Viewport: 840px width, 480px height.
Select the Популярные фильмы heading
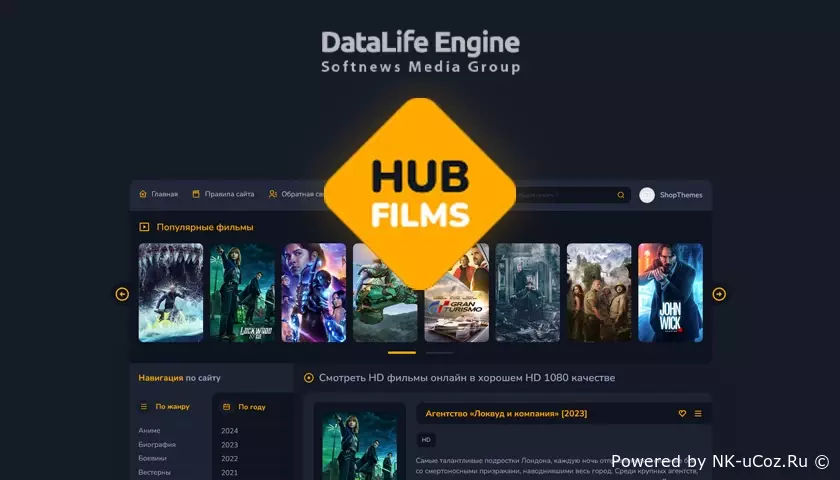(205, 227)
